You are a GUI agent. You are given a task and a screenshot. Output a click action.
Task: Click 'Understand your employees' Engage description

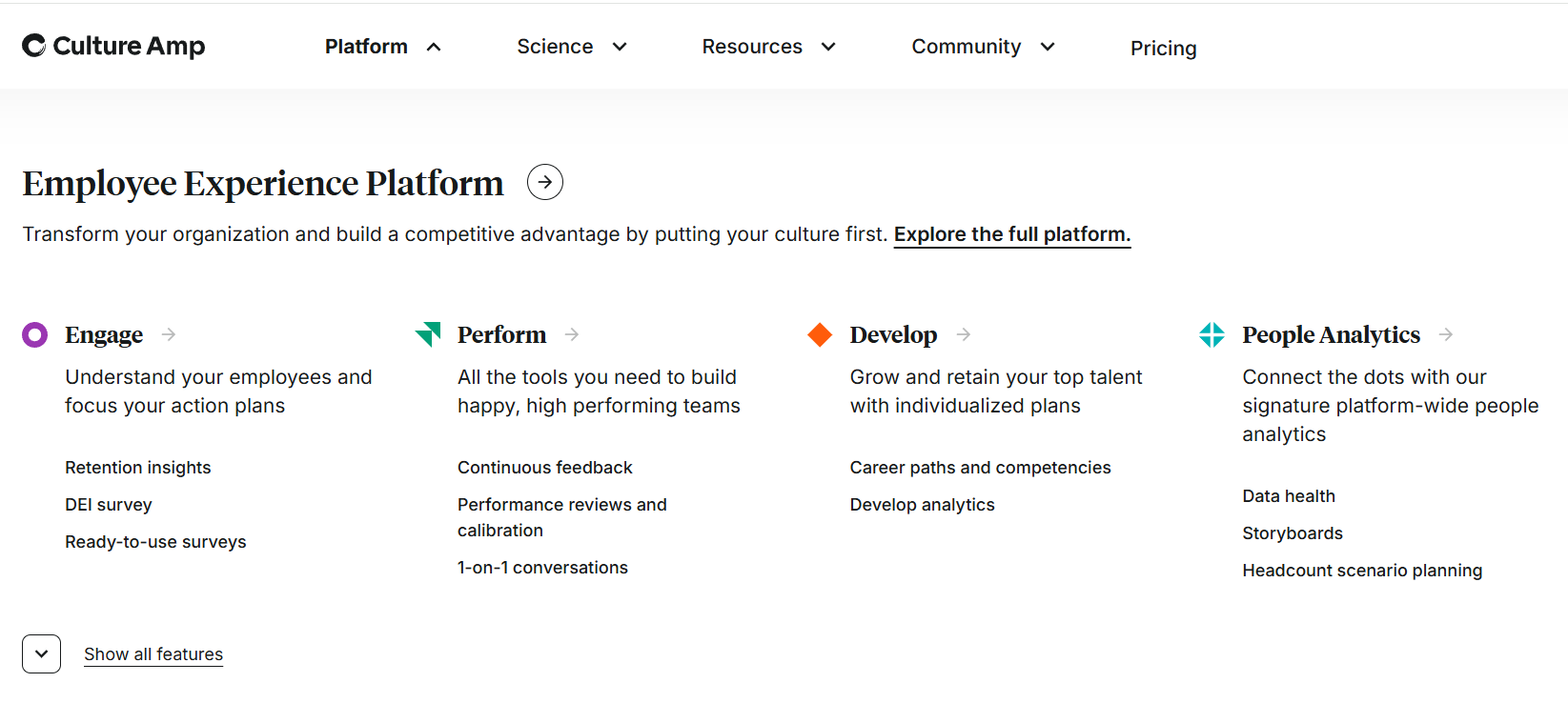pyautogui.click(x=218, y=392)
